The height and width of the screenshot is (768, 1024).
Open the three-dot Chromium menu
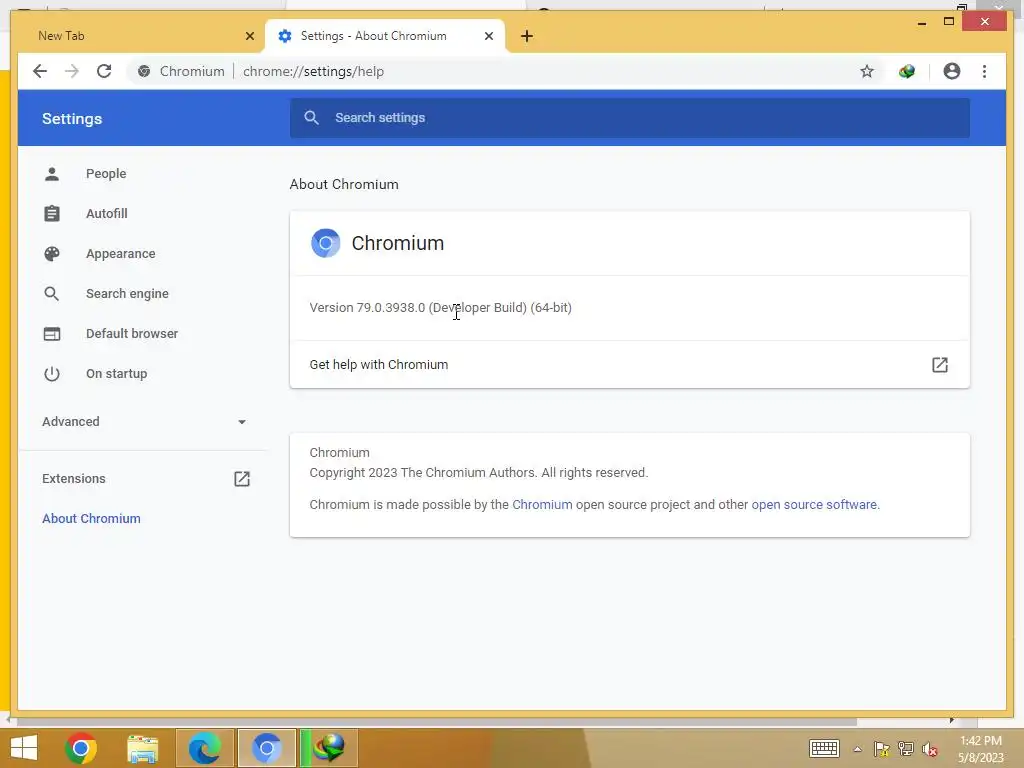point(984,71)
